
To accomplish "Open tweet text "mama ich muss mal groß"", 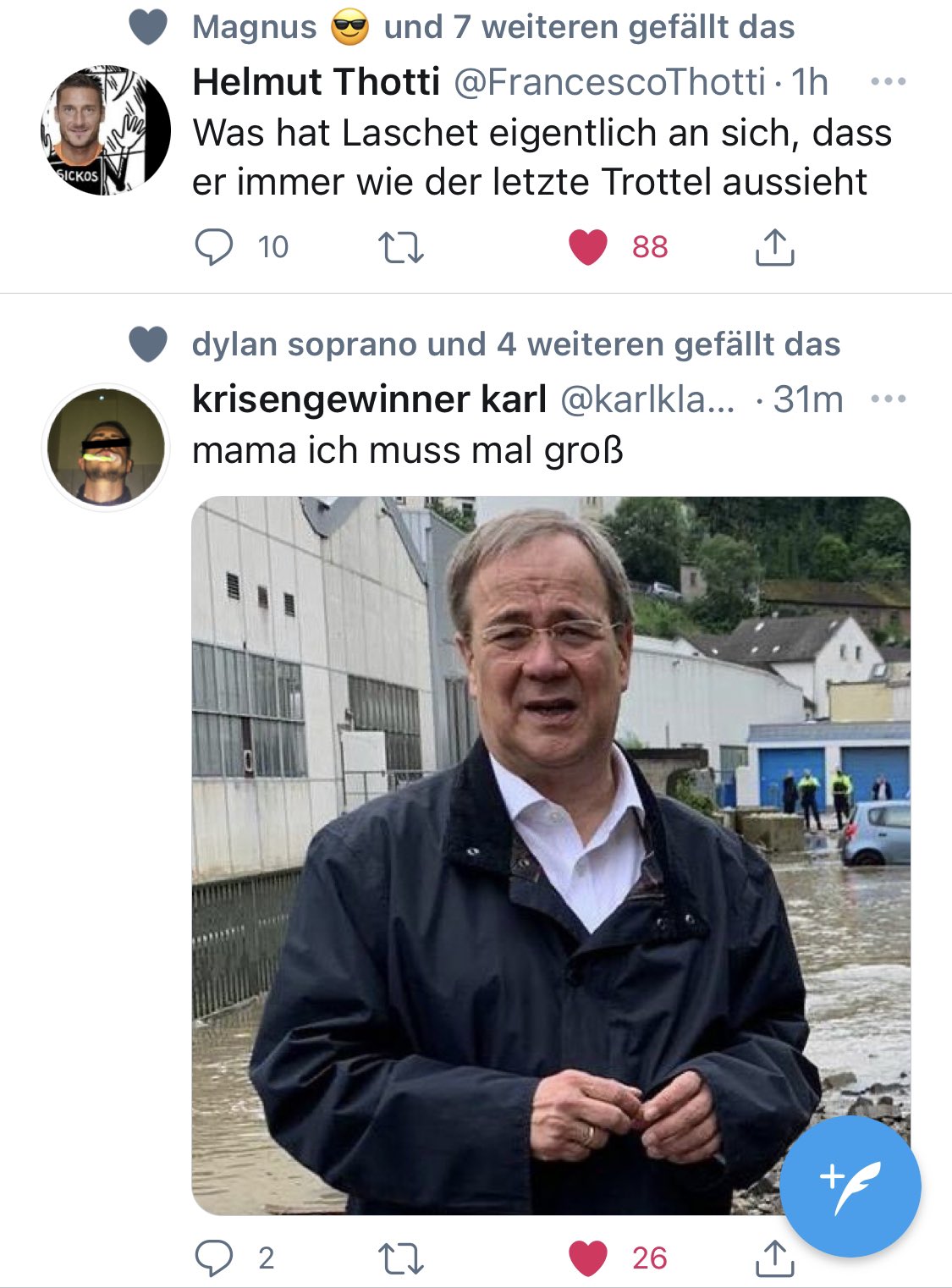I will (x=408, y=450).
